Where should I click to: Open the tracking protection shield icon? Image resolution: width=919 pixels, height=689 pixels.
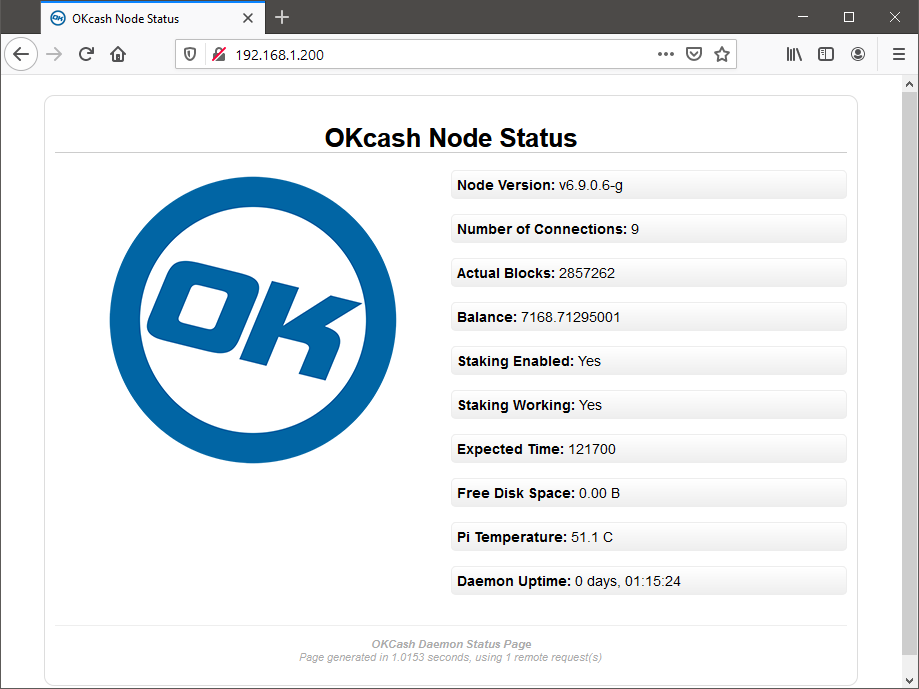coord(190,54)
